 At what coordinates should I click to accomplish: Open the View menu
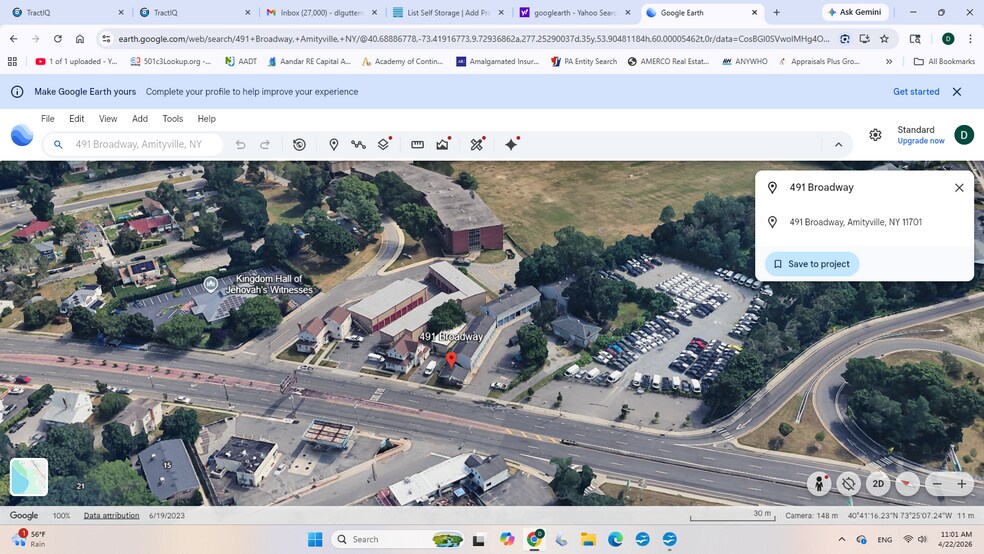coord(108,119)
